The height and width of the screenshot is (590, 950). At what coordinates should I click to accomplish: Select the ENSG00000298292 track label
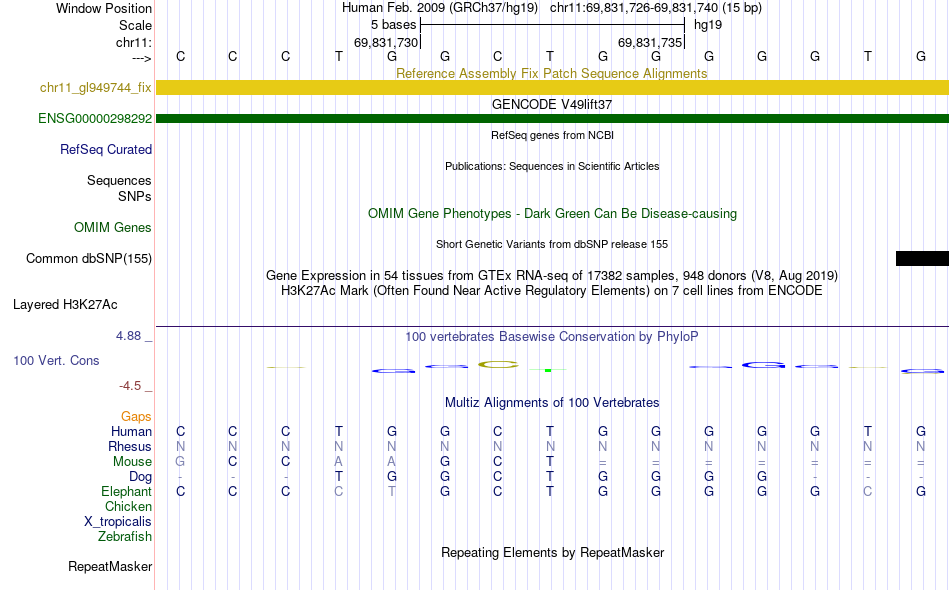(95, 119)
